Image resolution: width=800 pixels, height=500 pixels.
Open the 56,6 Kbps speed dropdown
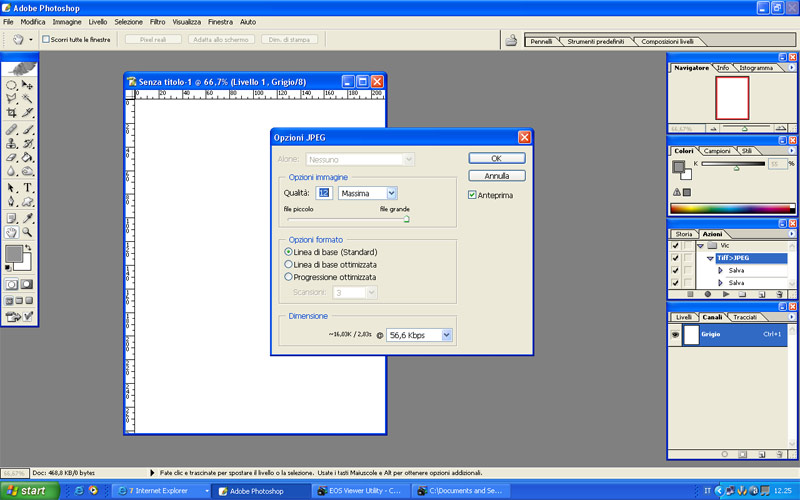click(x=446, y=336)
